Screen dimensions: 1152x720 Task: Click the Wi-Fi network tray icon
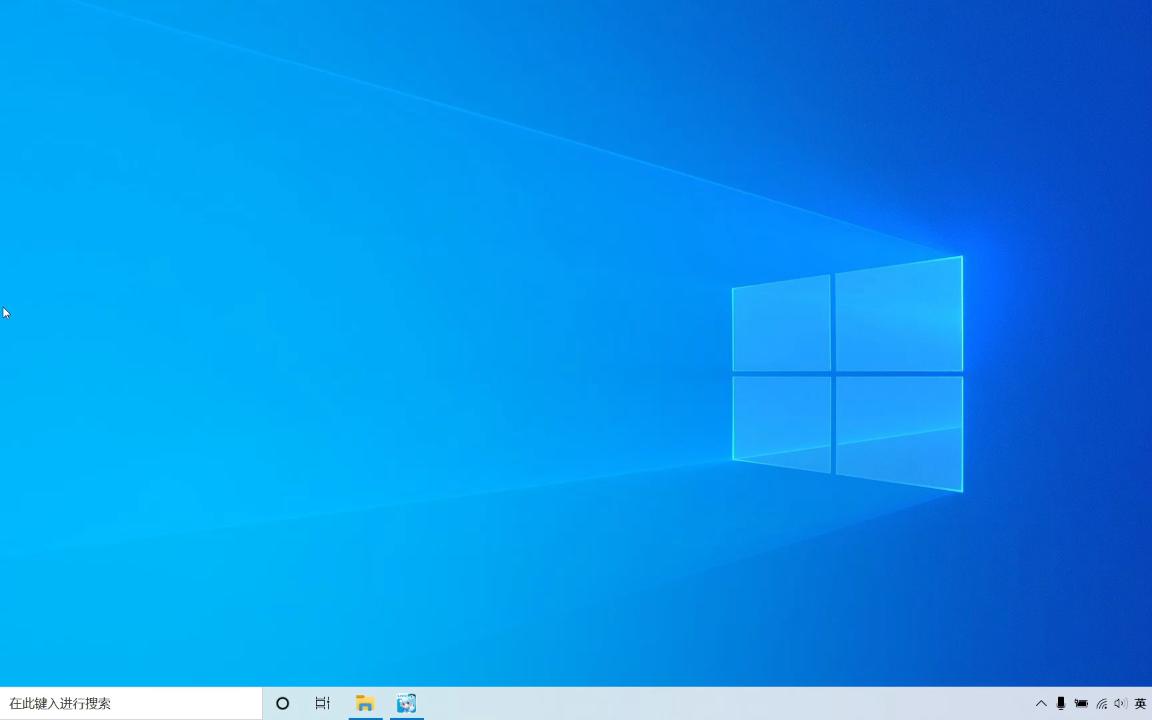coord(1101,703)
